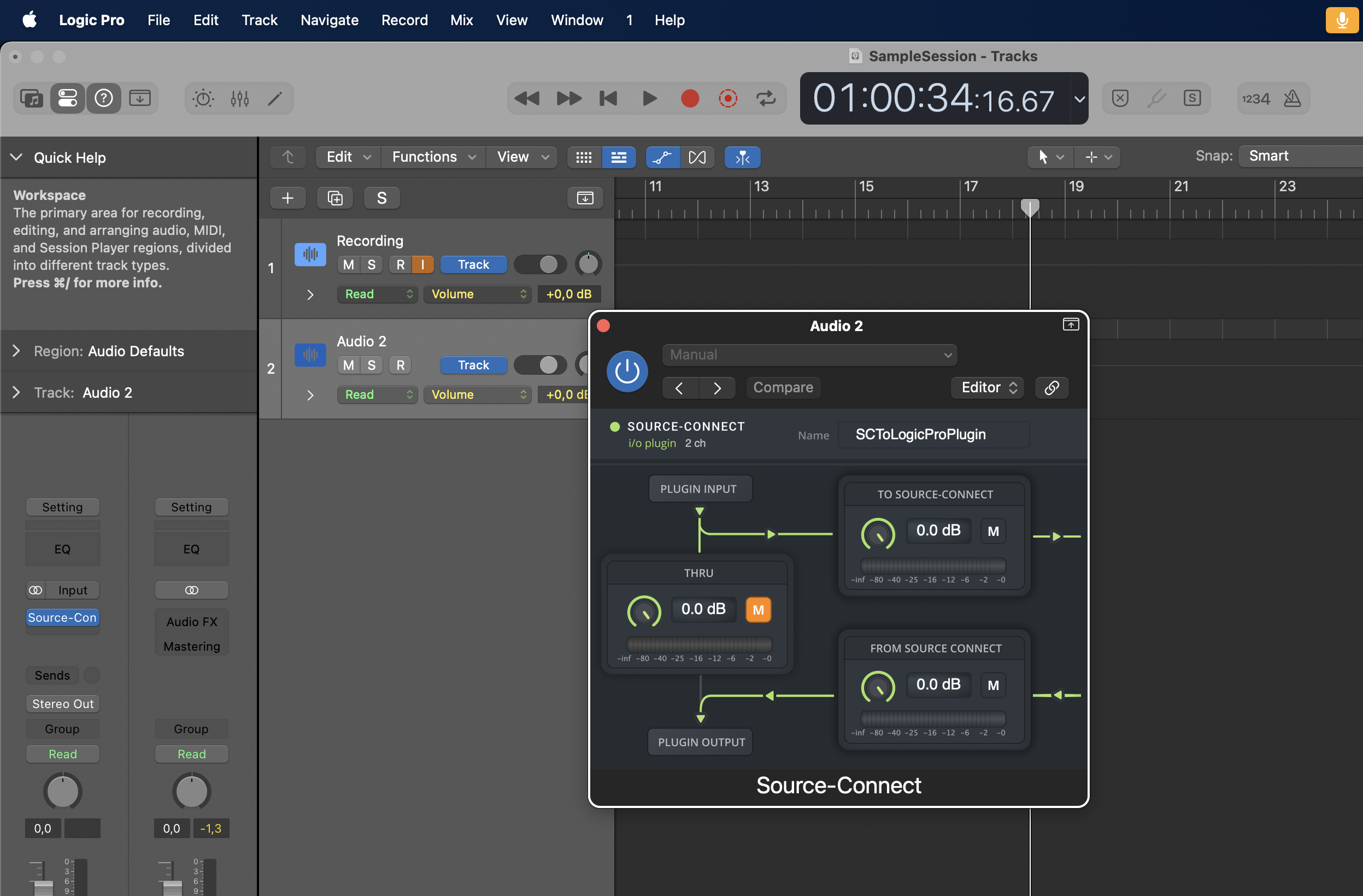Toggle the Cycle loop button

click(x=766, y=98)
